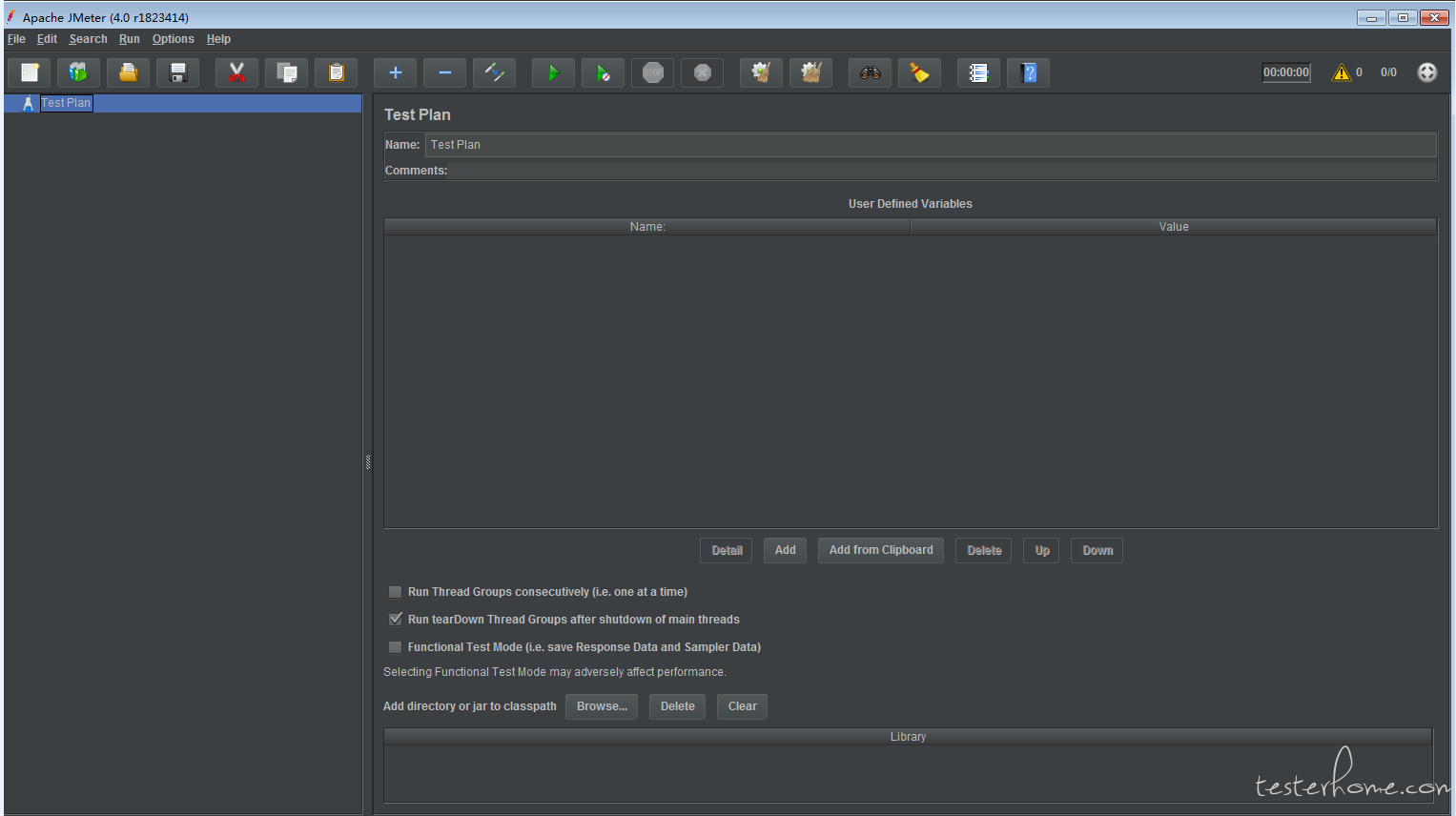Click the Browse... classpath button

coord(602,706)
